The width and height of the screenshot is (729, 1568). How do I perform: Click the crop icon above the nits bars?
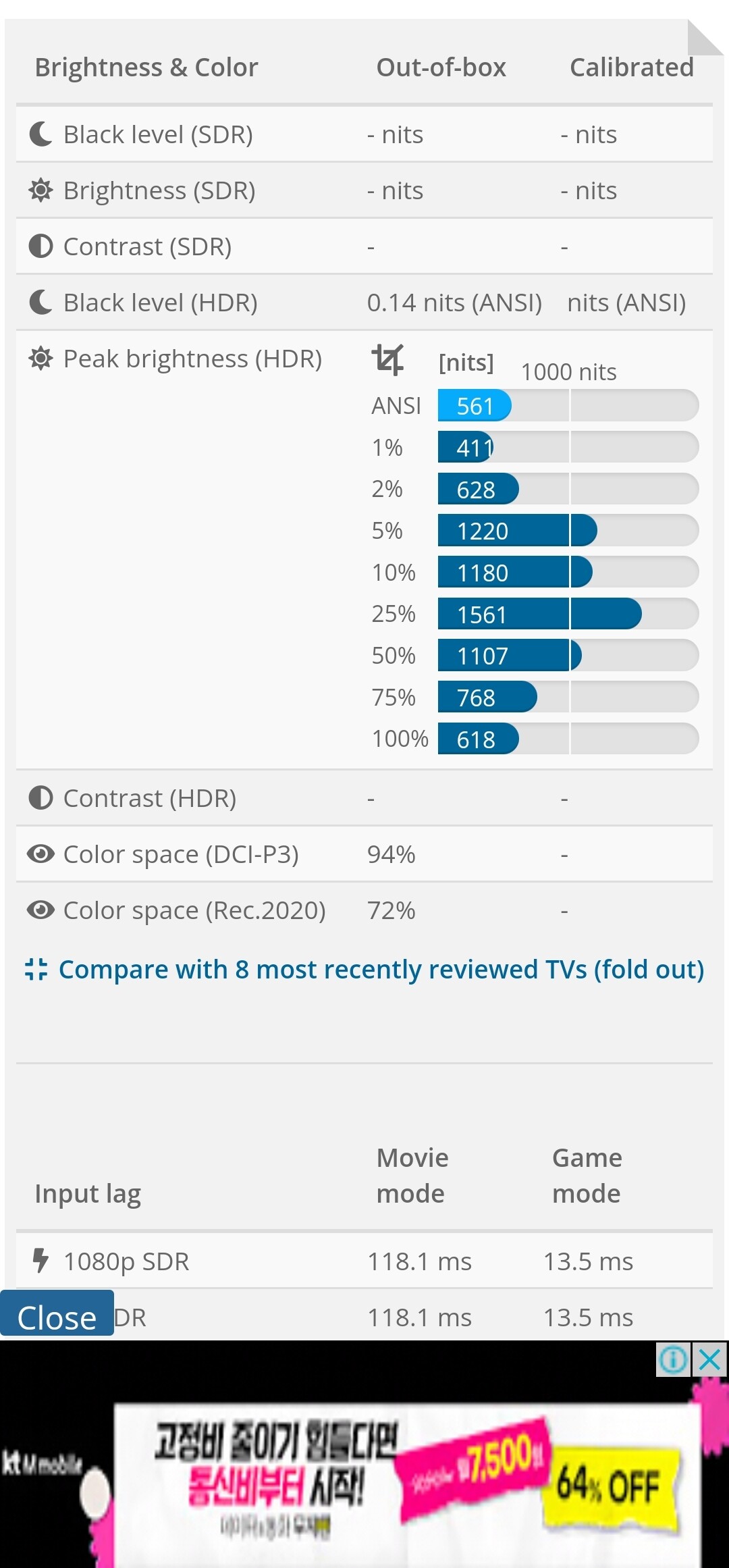click(x=388, y=359)
